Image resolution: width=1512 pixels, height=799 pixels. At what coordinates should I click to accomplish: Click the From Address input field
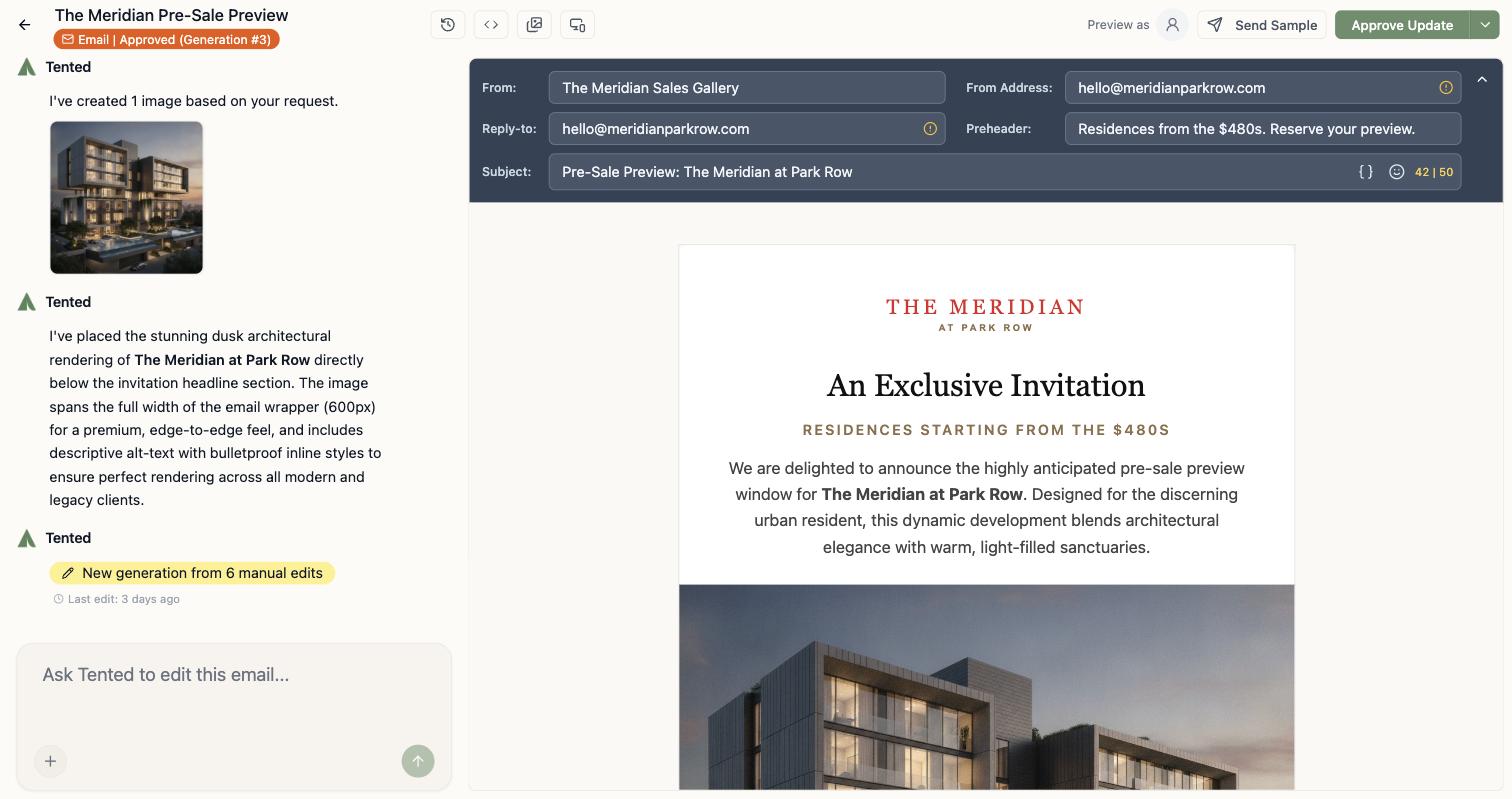(x=1263, y=88)
